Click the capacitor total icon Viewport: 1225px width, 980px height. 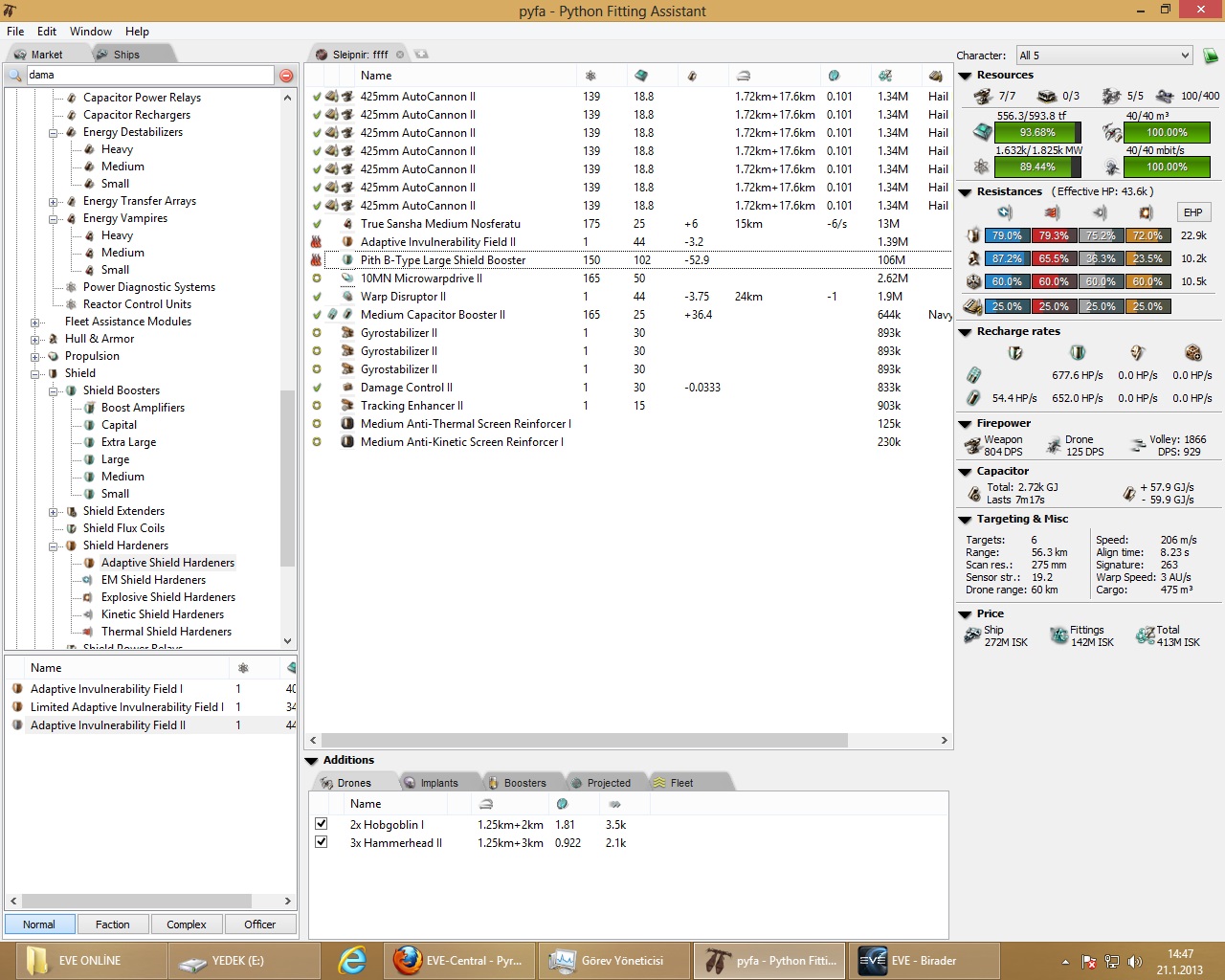[974, 494]
